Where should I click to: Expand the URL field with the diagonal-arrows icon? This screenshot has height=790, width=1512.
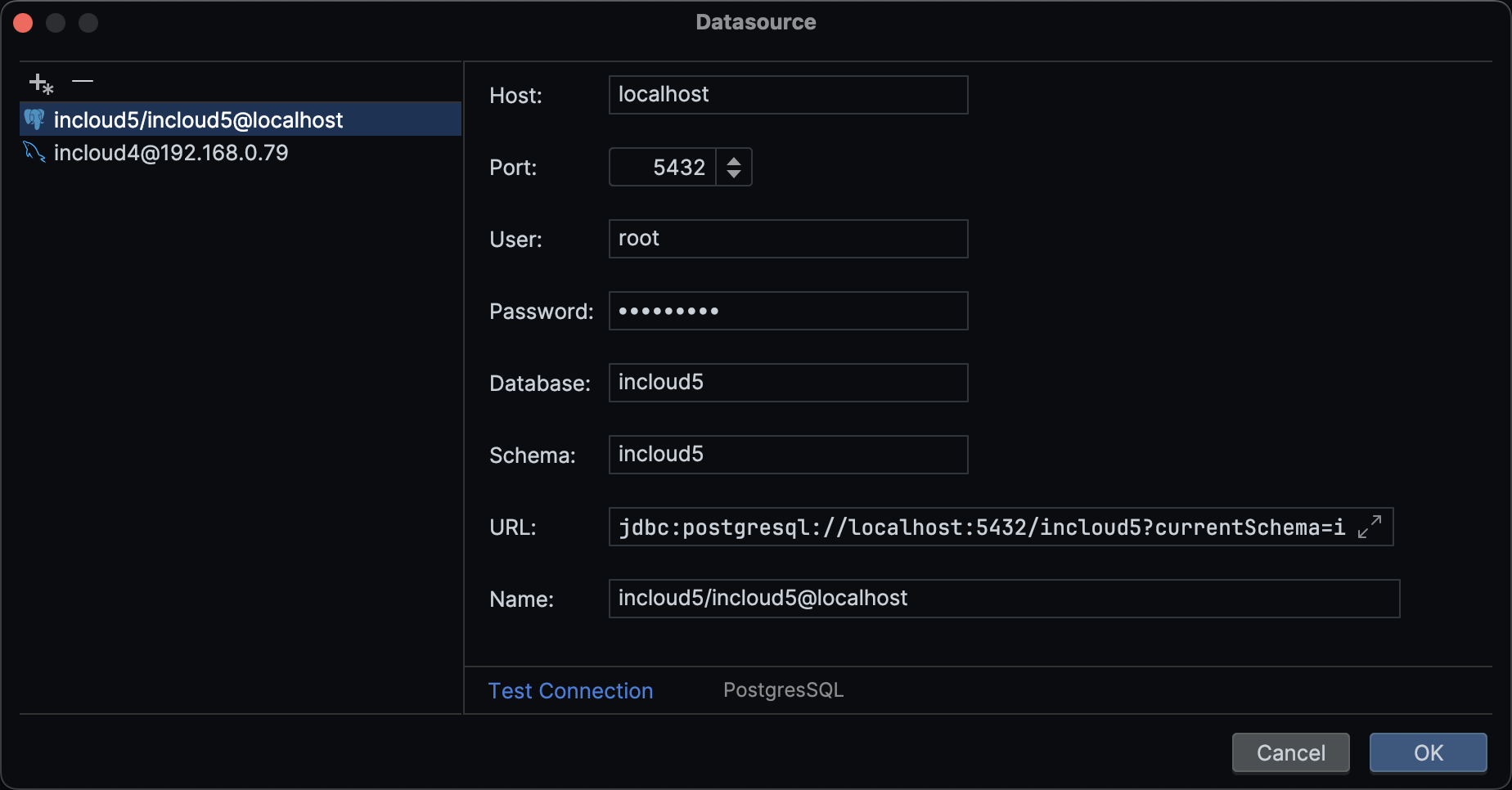tap(1370, 527)
